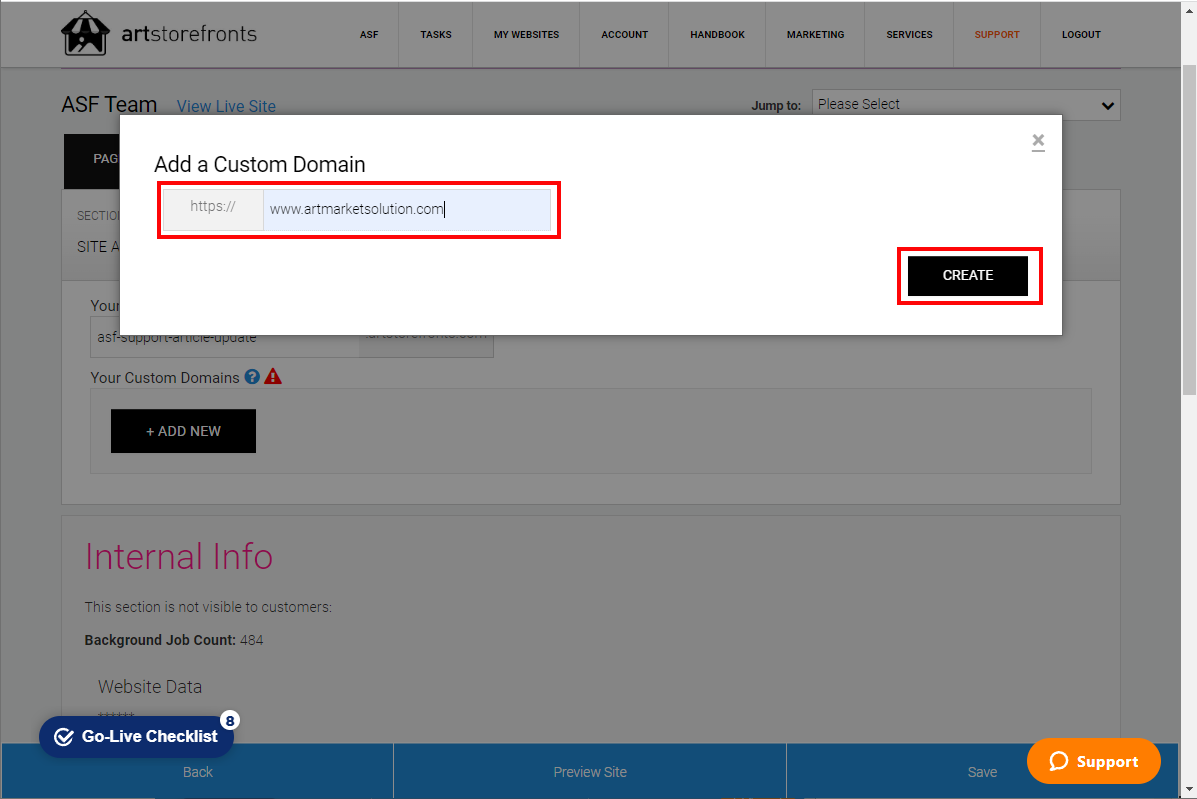Click the Internal Info heading
Screen dimensions: 1197x799
(x=179, y=556)
